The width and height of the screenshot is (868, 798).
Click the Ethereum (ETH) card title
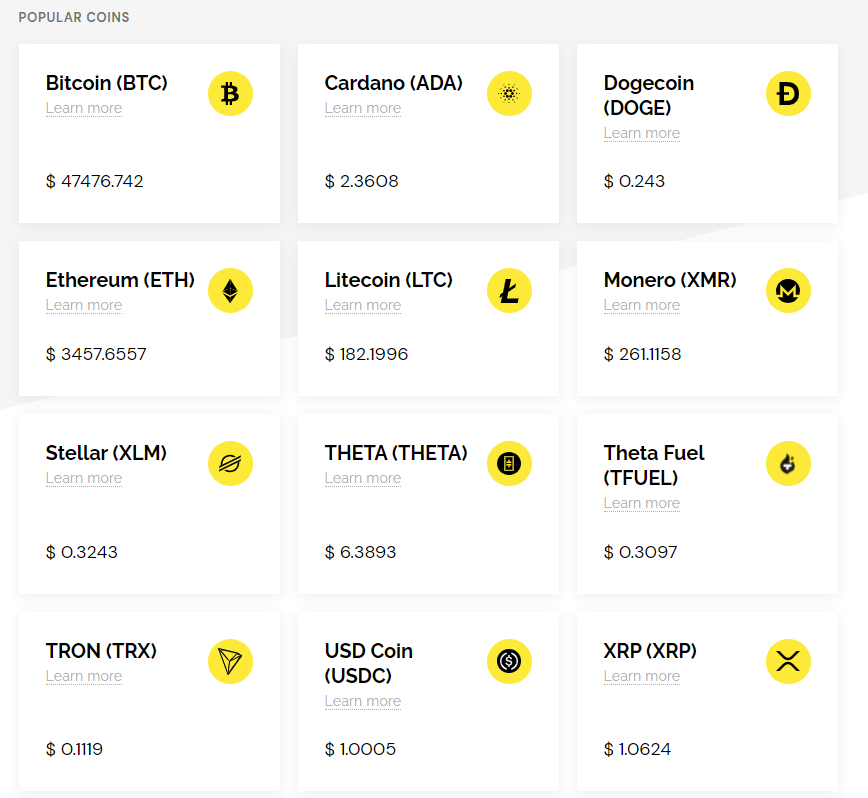click(120, 280)
